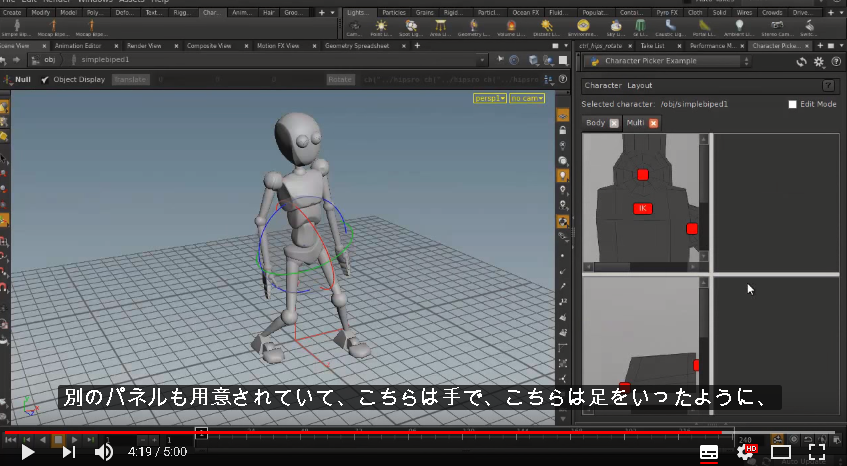Close the Body picker tab
Image resolution: width=847 pixels, height=466 pixels.
614,123
